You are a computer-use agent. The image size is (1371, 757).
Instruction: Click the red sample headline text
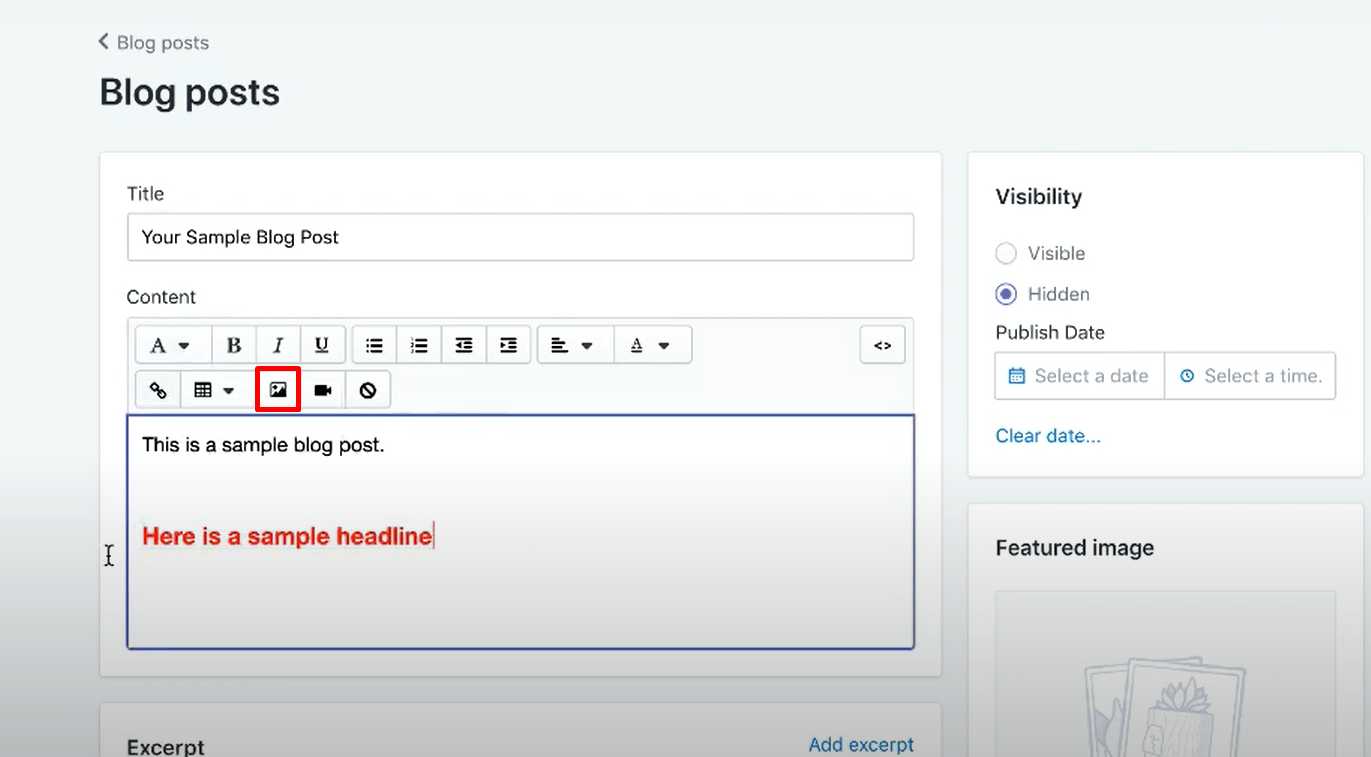coord(287,536)
